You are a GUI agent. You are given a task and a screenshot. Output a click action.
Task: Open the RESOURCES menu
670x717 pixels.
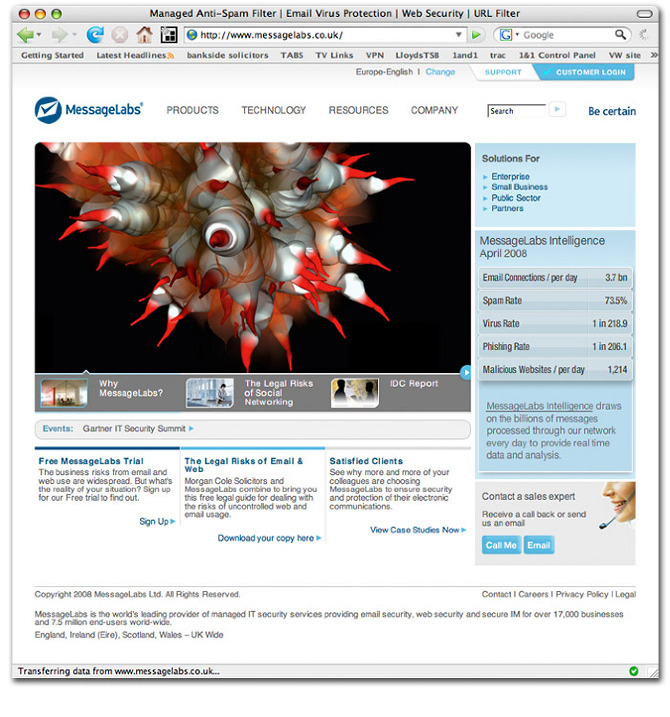pyautogui.click(x=358, y=110)
